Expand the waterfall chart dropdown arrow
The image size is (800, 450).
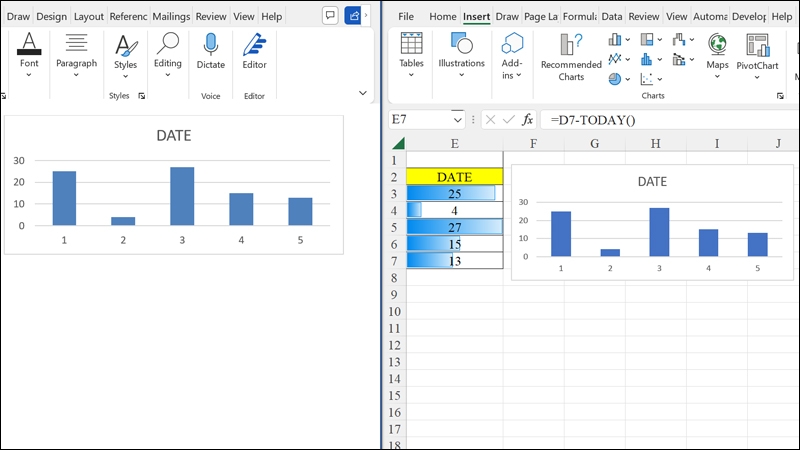[x=692, y=40]
